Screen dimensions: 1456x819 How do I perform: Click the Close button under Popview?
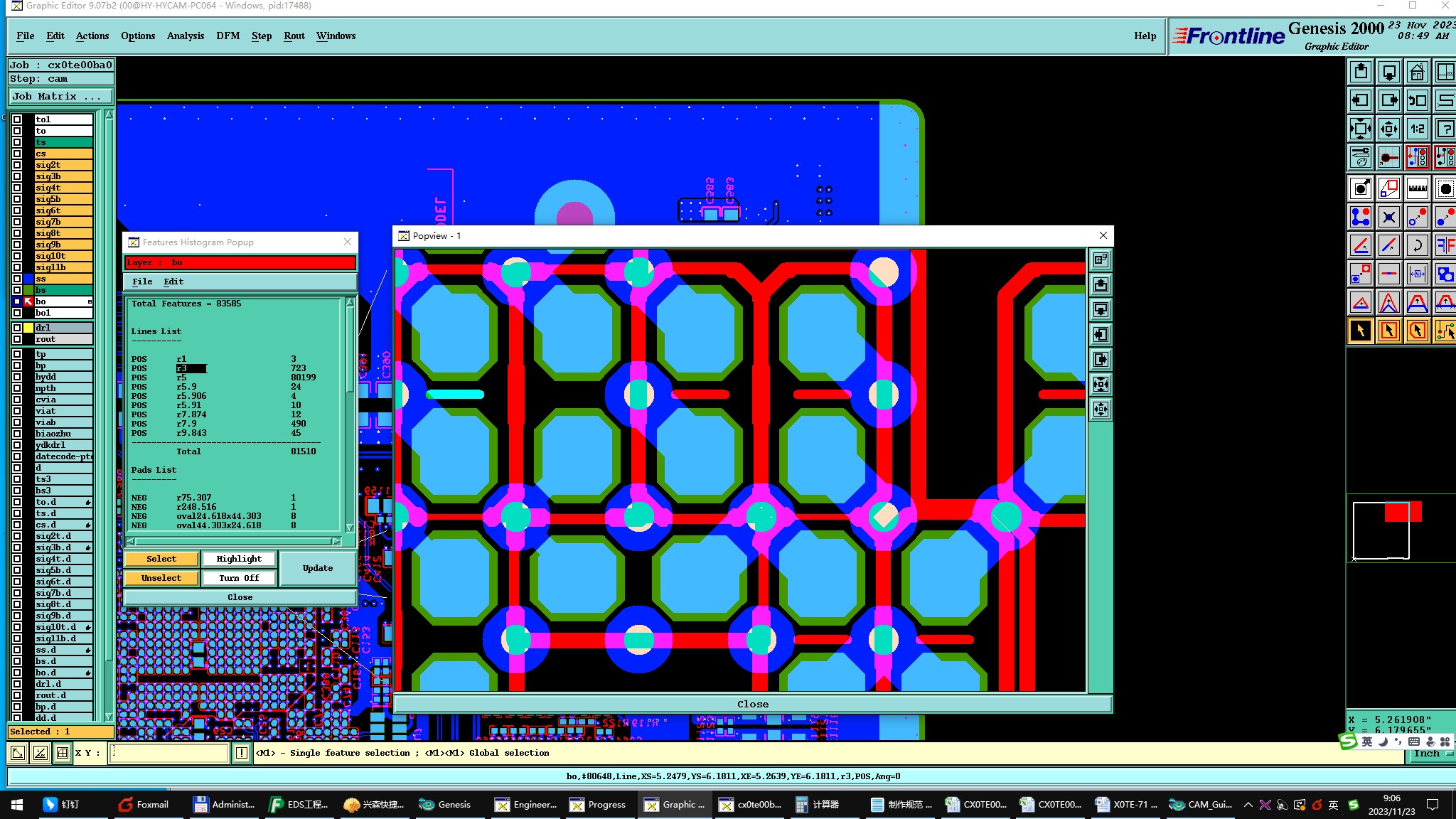(752, 704)
